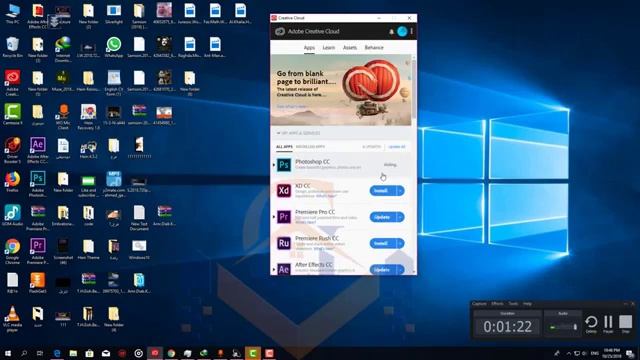Viewport: 640px width, 360px height.
Task: Open the Creative Cloud profile avatar
Action: [402, 31]
